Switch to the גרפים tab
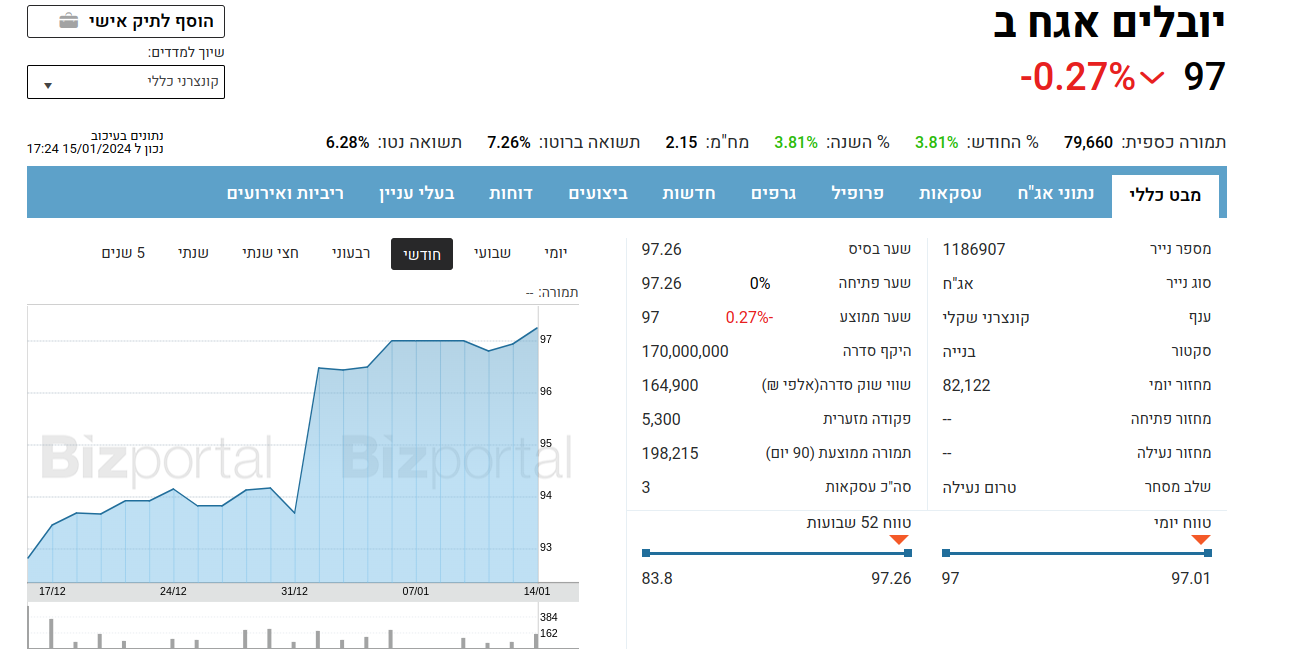Viewport: 1291px width, 661px height. pyautogui.click(x=773, y=193)
